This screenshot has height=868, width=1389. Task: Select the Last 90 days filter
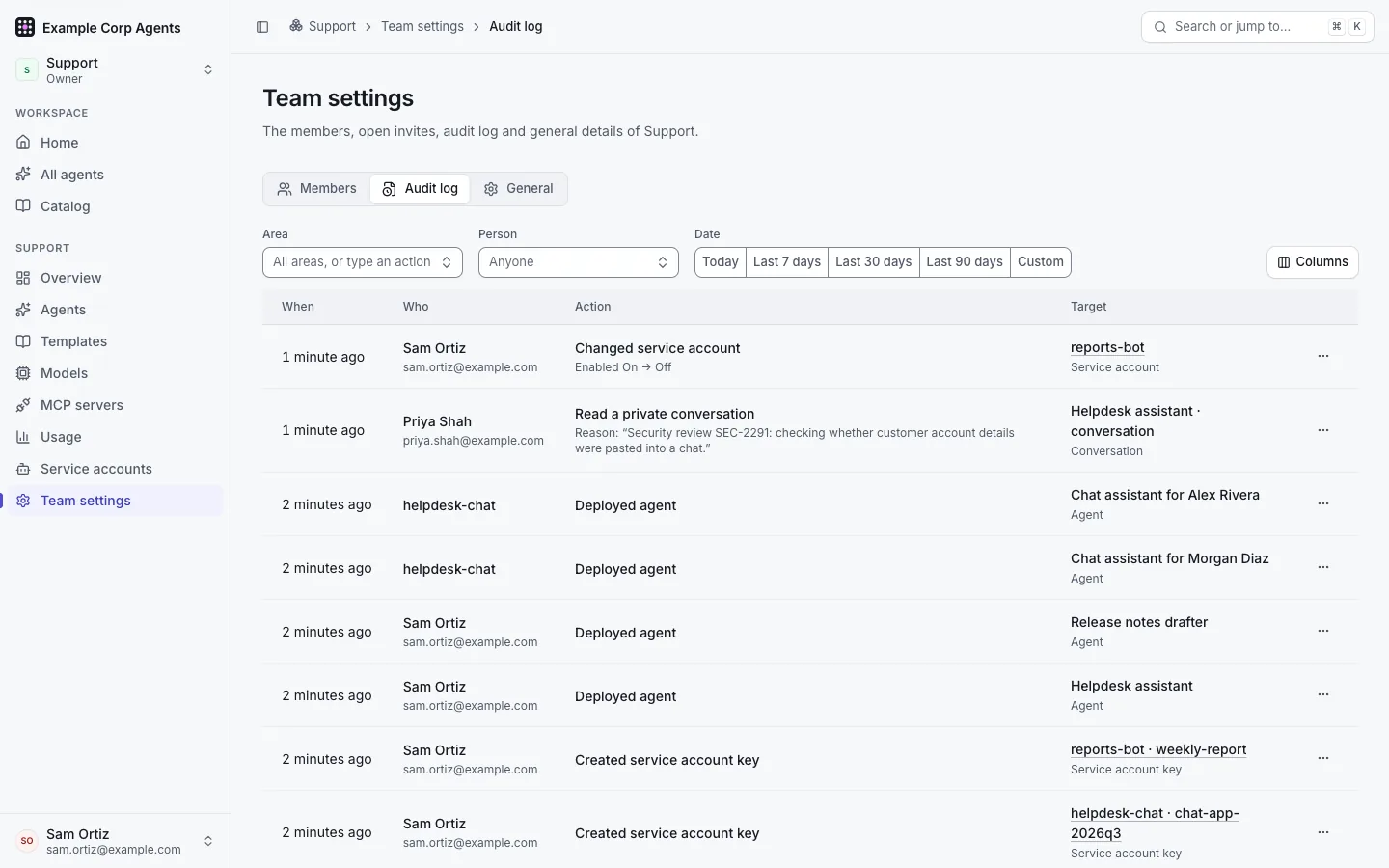965,262
